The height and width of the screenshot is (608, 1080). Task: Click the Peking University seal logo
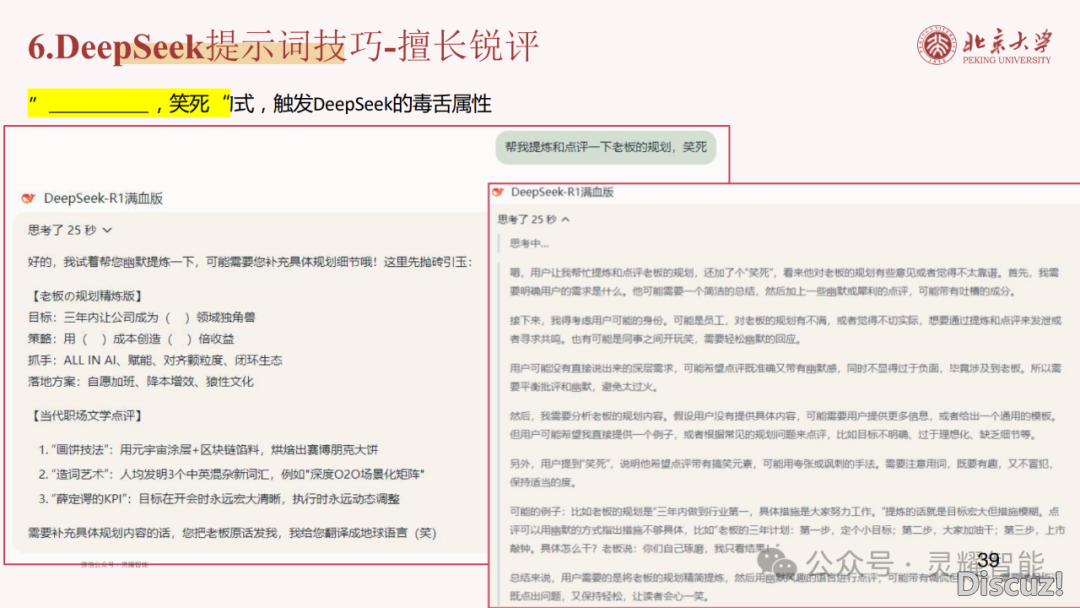(936, 45)
